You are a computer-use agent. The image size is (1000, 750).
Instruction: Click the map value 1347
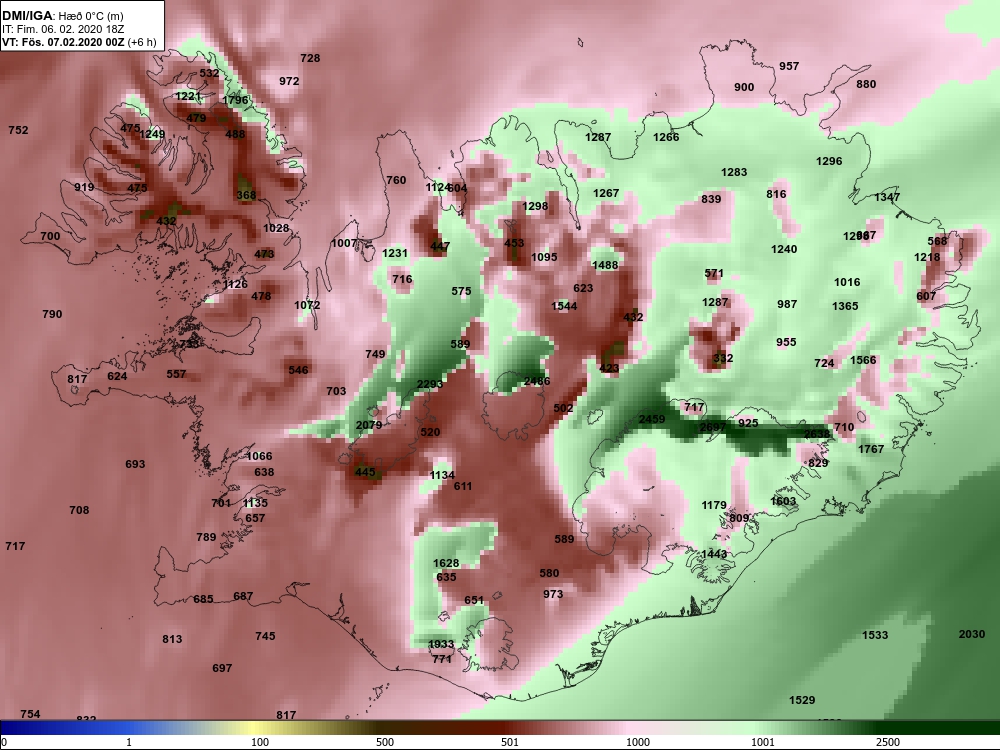pyautogui.click(x=887, y=197)
